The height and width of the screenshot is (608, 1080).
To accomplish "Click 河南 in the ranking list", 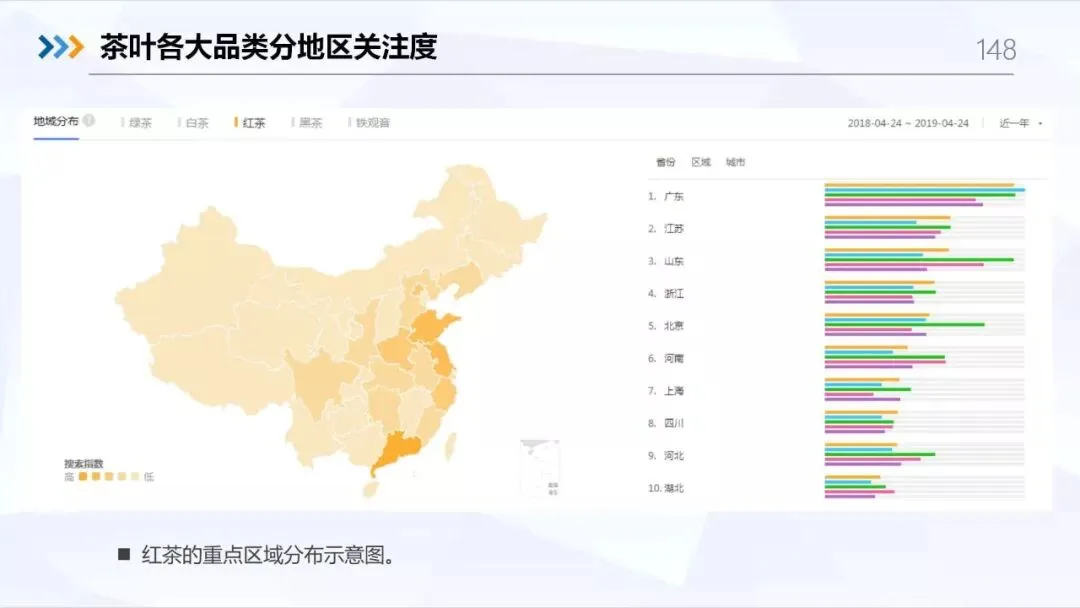I will point(674,358).
